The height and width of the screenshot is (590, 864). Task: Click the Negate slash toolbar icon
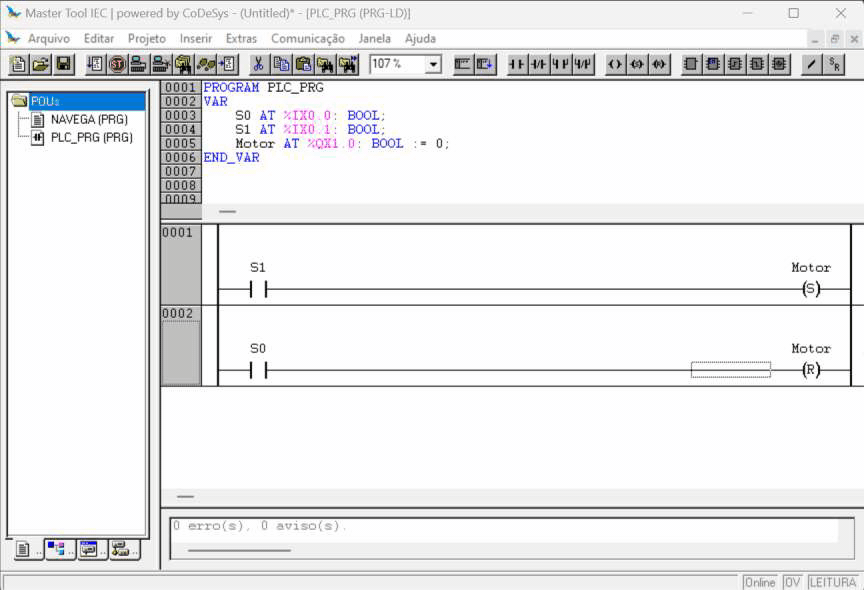pyautogui.click(x=811, y=64)
